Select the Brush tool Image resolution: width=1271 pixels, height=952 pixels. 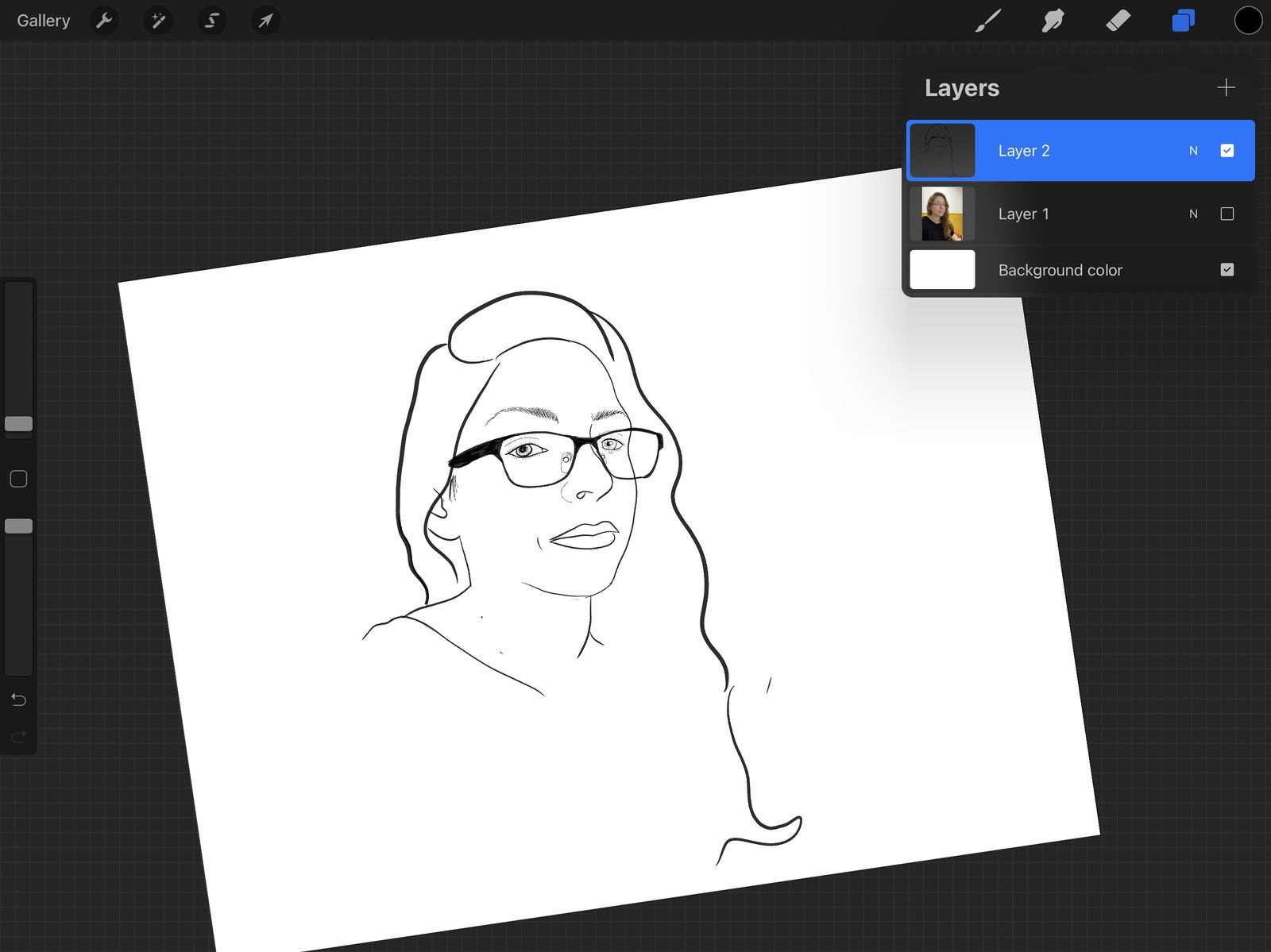click(987, 21)
